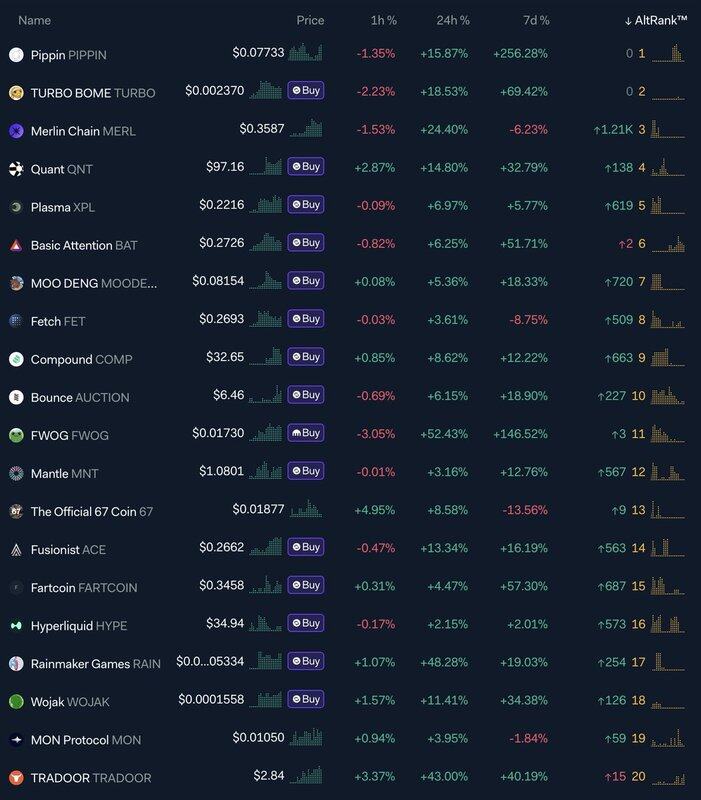Click the Compound COMP logo icon
The height and width of the screenshot is (800, 701).
click(x=16, y=359)
